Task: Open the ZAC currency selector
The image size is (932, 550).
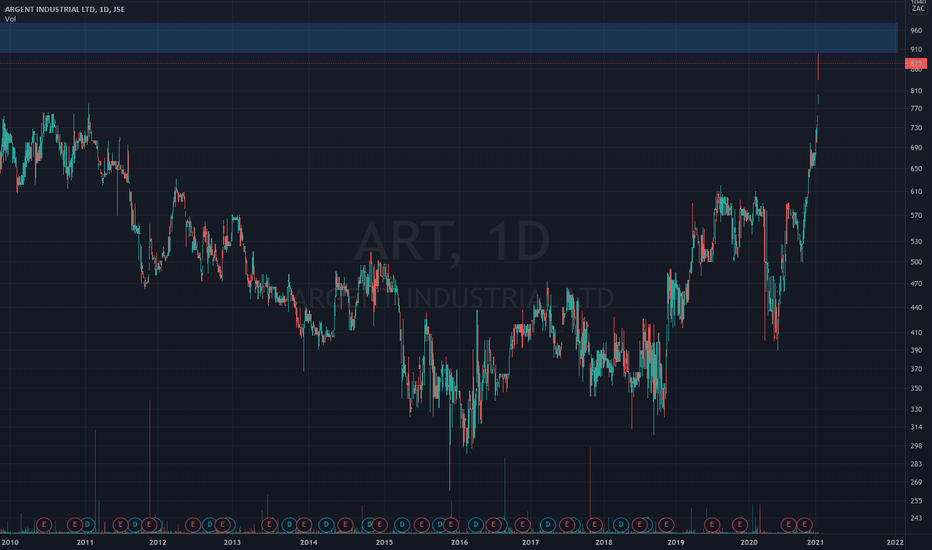Action: click(918, 8)
